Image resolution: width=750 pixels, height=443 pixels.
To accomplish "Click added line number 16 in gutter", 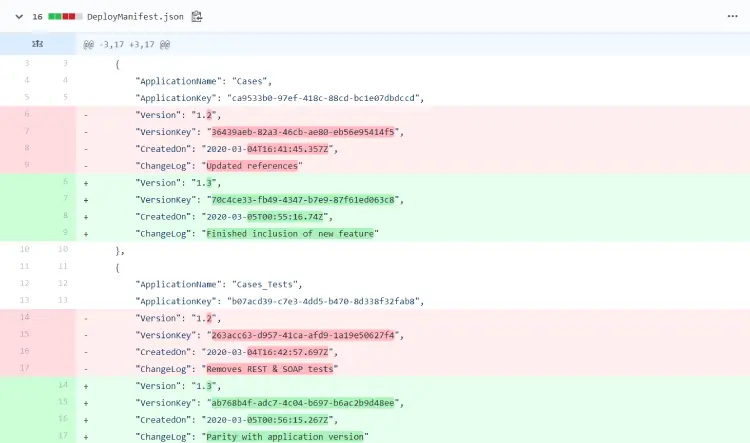I will 63,419.
